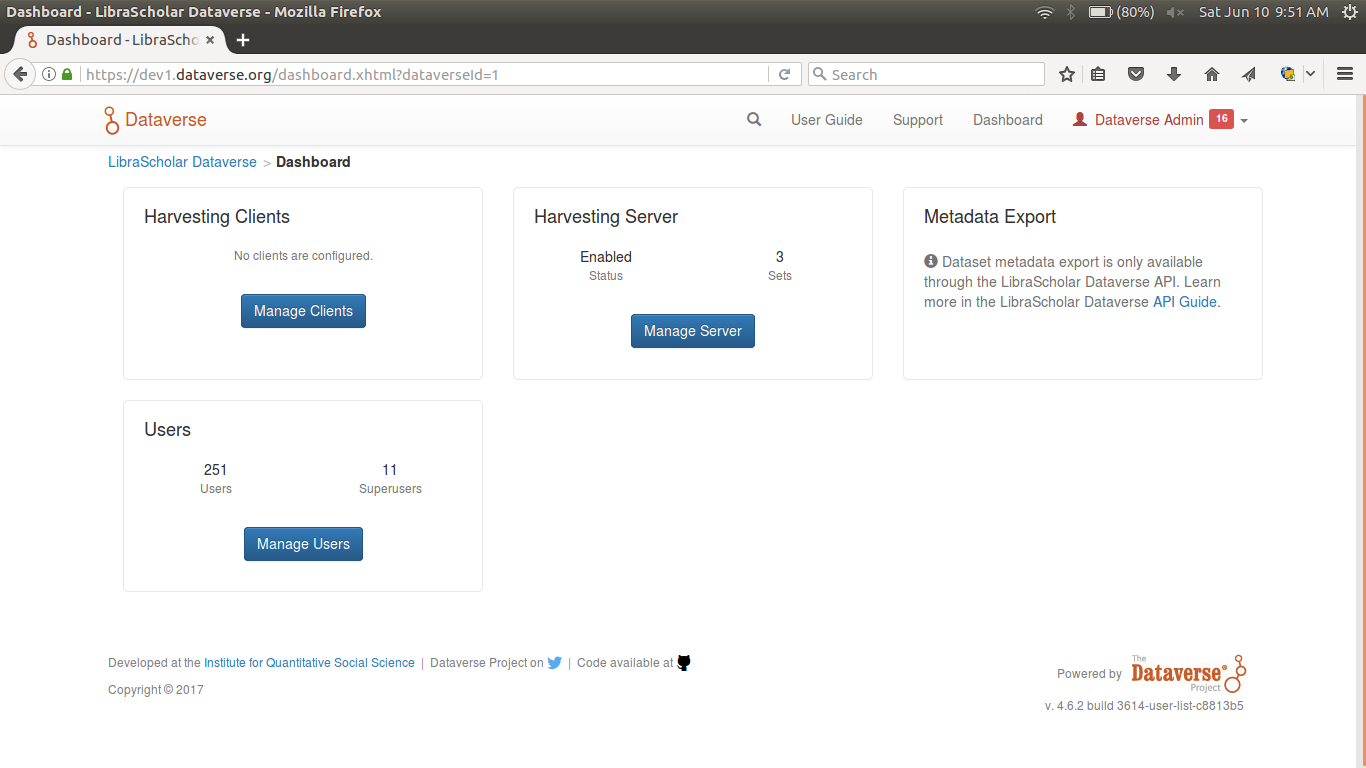
Task: Click the '11' Superusers count
Action: [390, 470]
